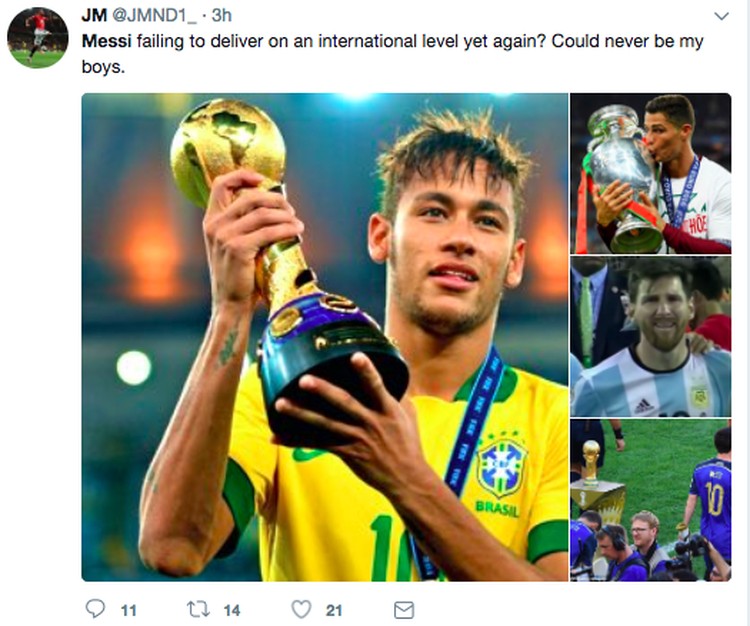Click the BRASIL crest on yellow jersey
The image size is (750, 626).
pos(500,474)
